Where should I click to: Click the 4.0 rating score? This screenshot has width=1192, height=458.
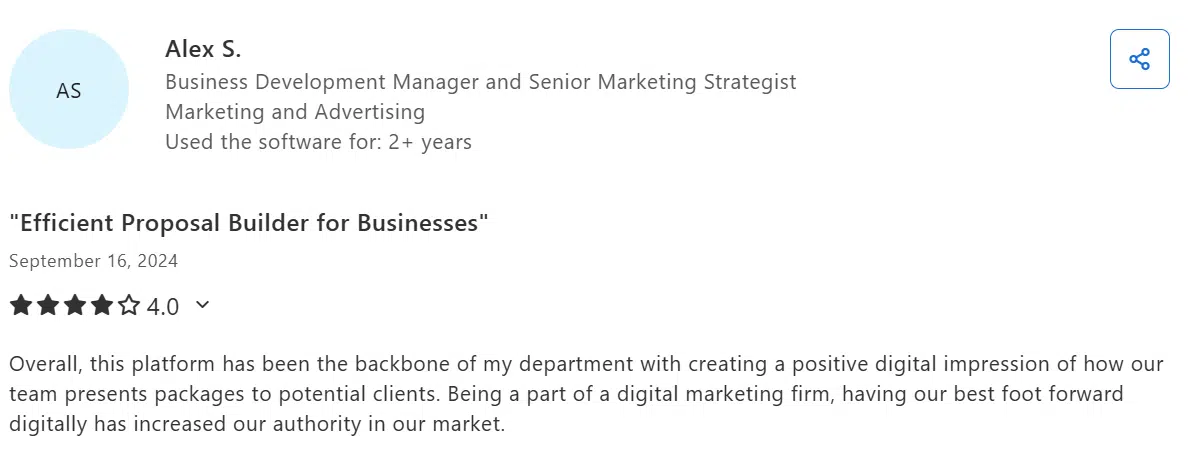click(x=163, y=306)
